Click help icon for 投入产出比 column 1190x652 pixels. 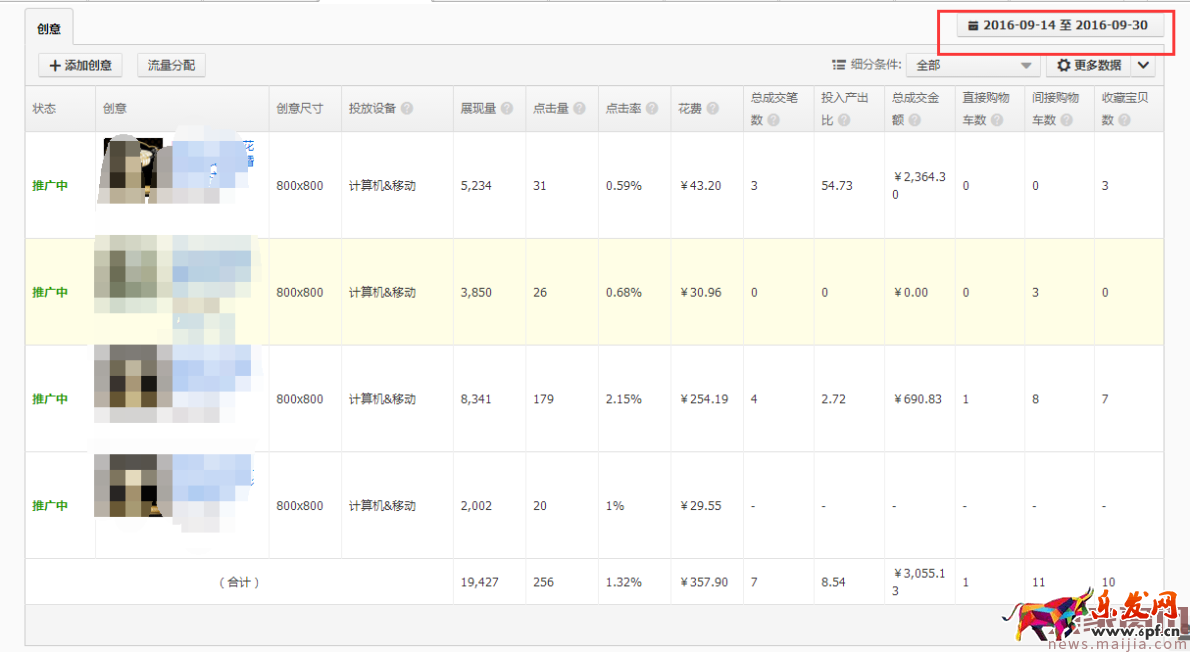844,120
